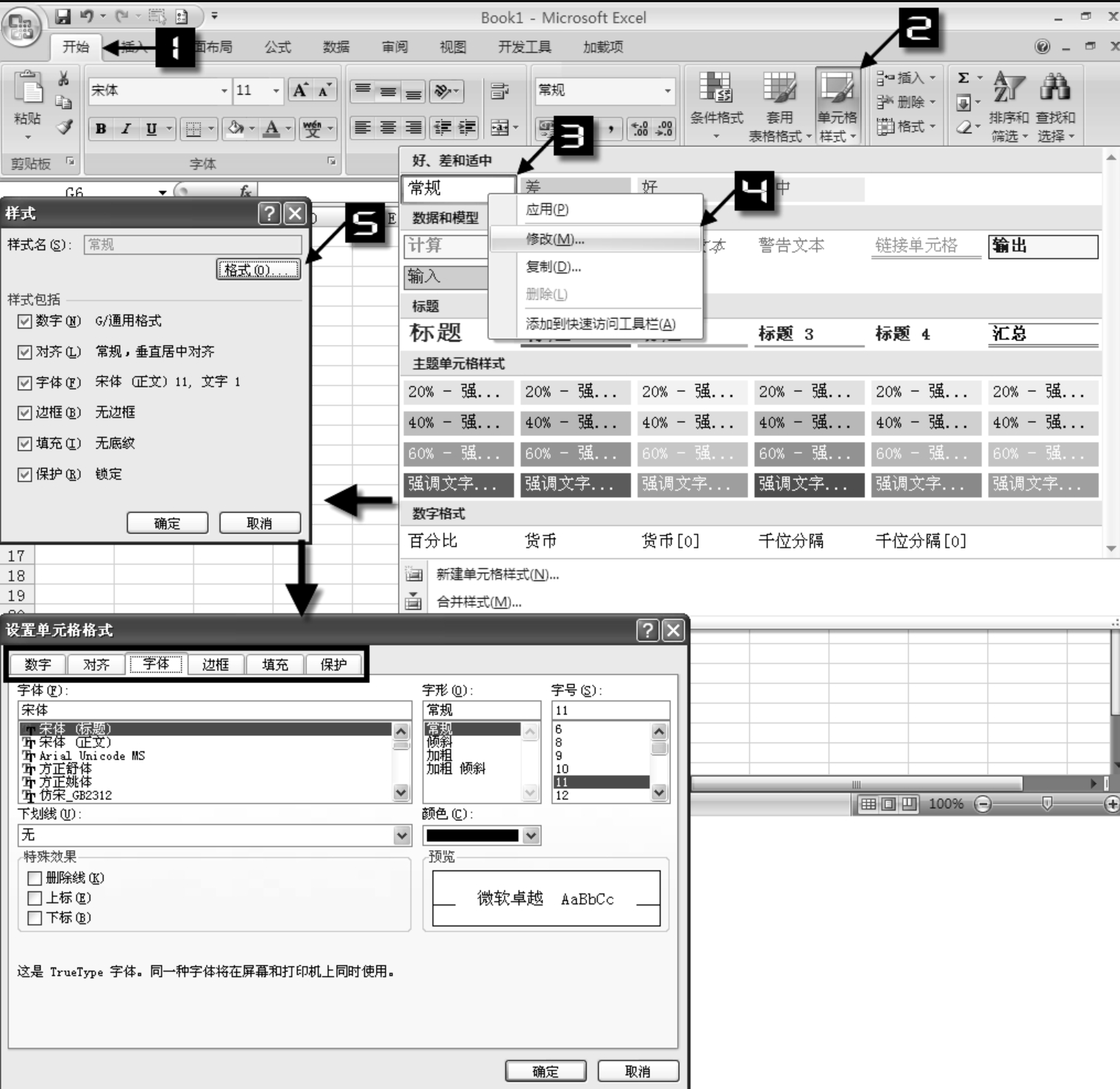Toggle the 字体 checkbox in the style dialog

pos(24,383)
